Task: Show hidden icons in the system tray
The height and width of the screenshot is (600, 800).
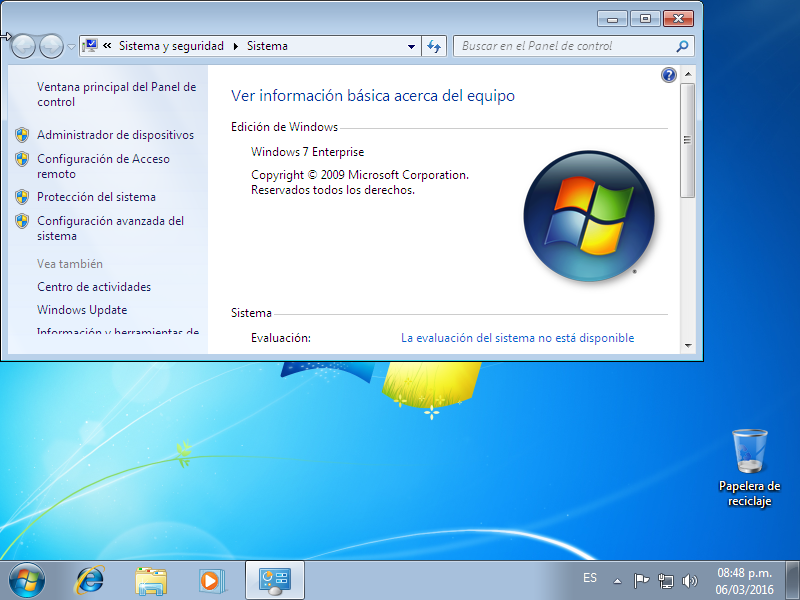Action: click(618, 580)
